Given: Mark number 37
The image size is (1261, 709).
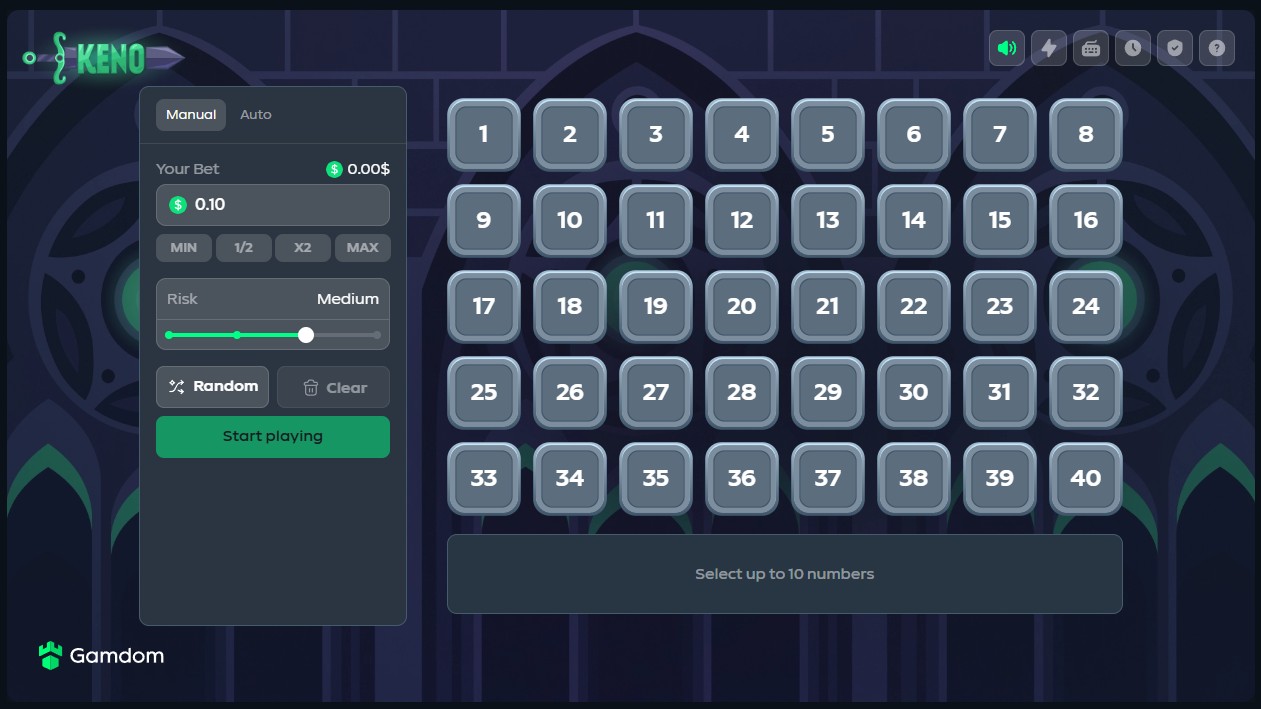Looking at the screenshot, I should pyautogui.click(x=828, y=479).
